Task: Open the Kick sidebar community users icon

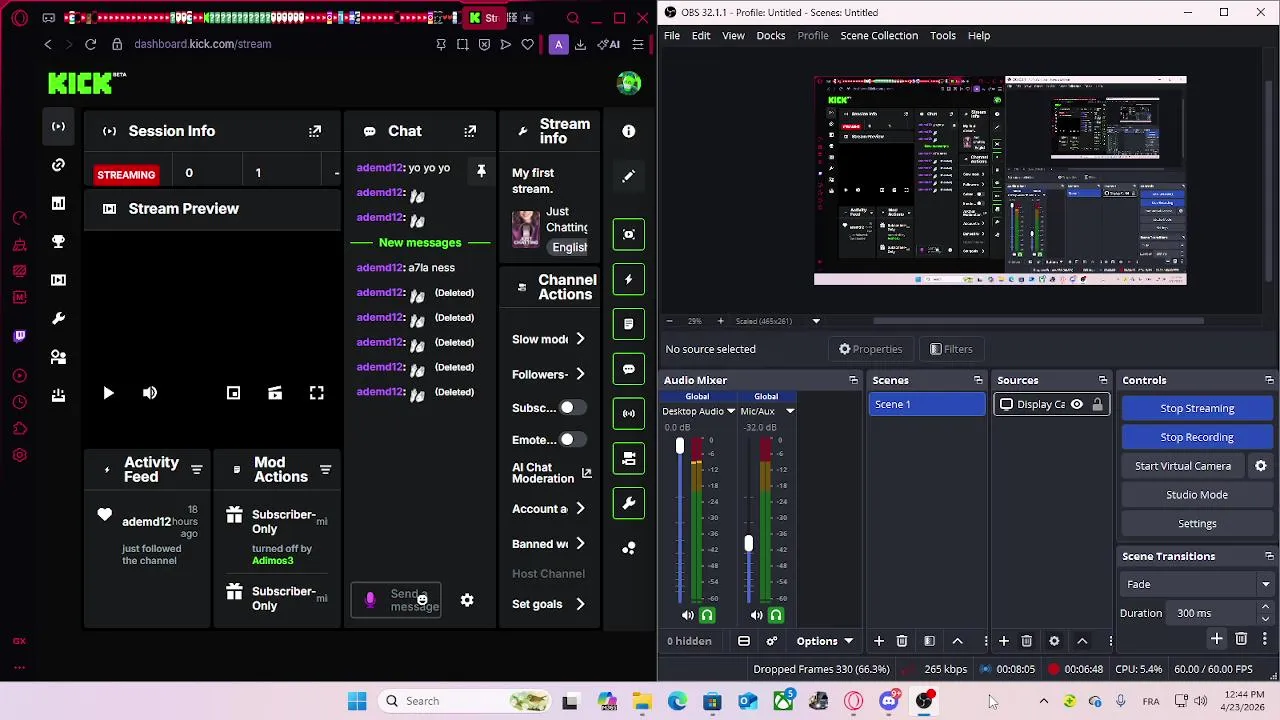Action: tap(58, 356)
